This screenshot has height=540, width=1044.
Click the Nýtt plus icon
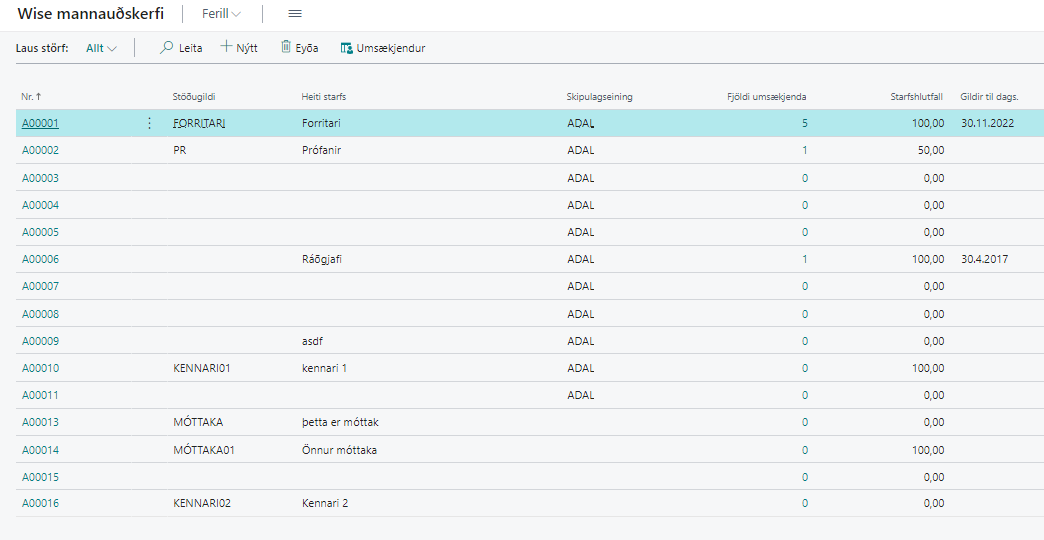tap(226, 47)
